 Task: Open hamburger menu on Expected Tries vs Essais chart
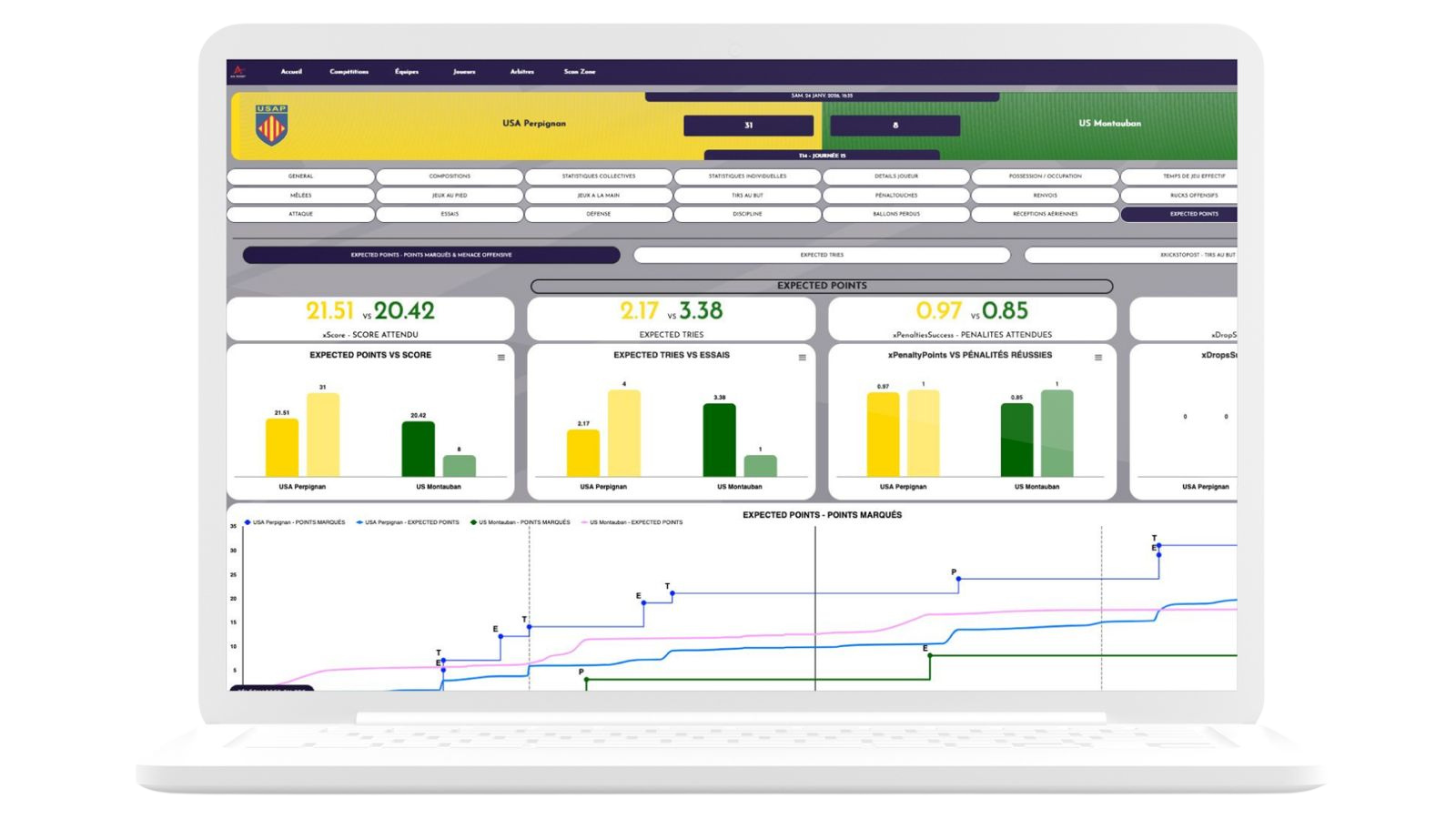coord(802,358)
